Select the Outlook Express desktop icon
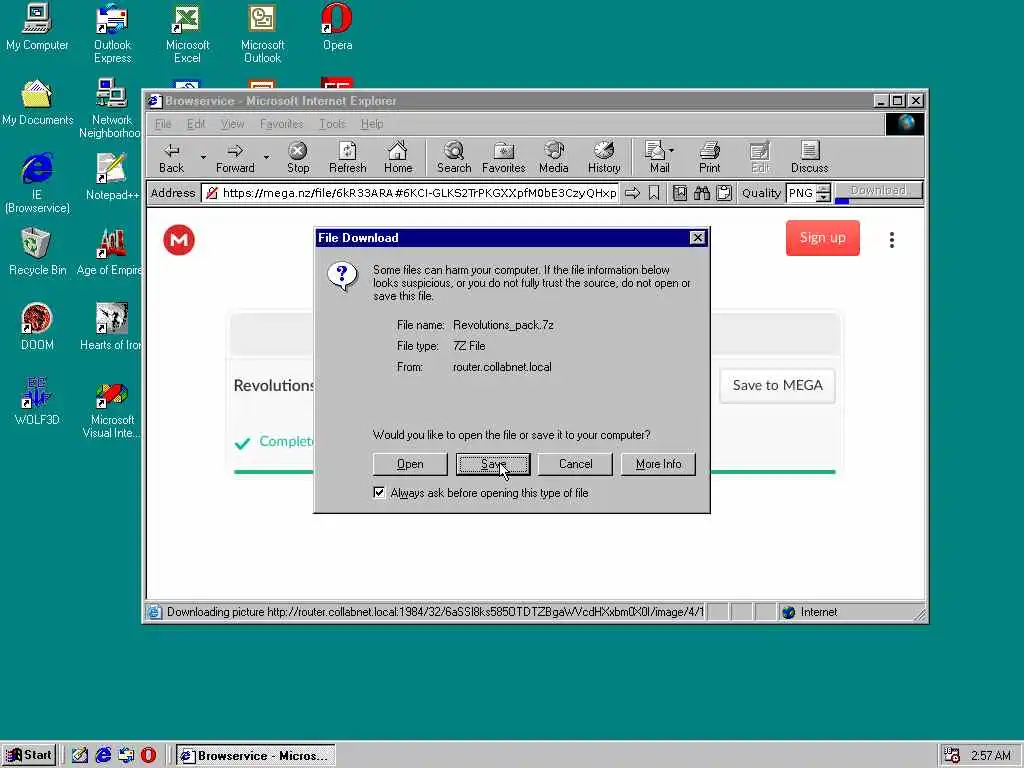 point(112,34)
